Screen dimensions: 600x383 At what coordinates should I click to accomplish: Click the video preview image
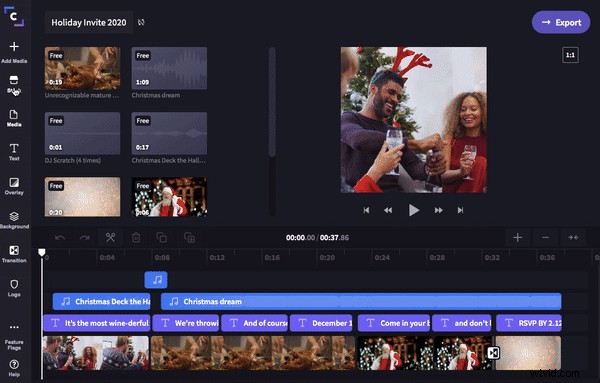tap(414, 120)
